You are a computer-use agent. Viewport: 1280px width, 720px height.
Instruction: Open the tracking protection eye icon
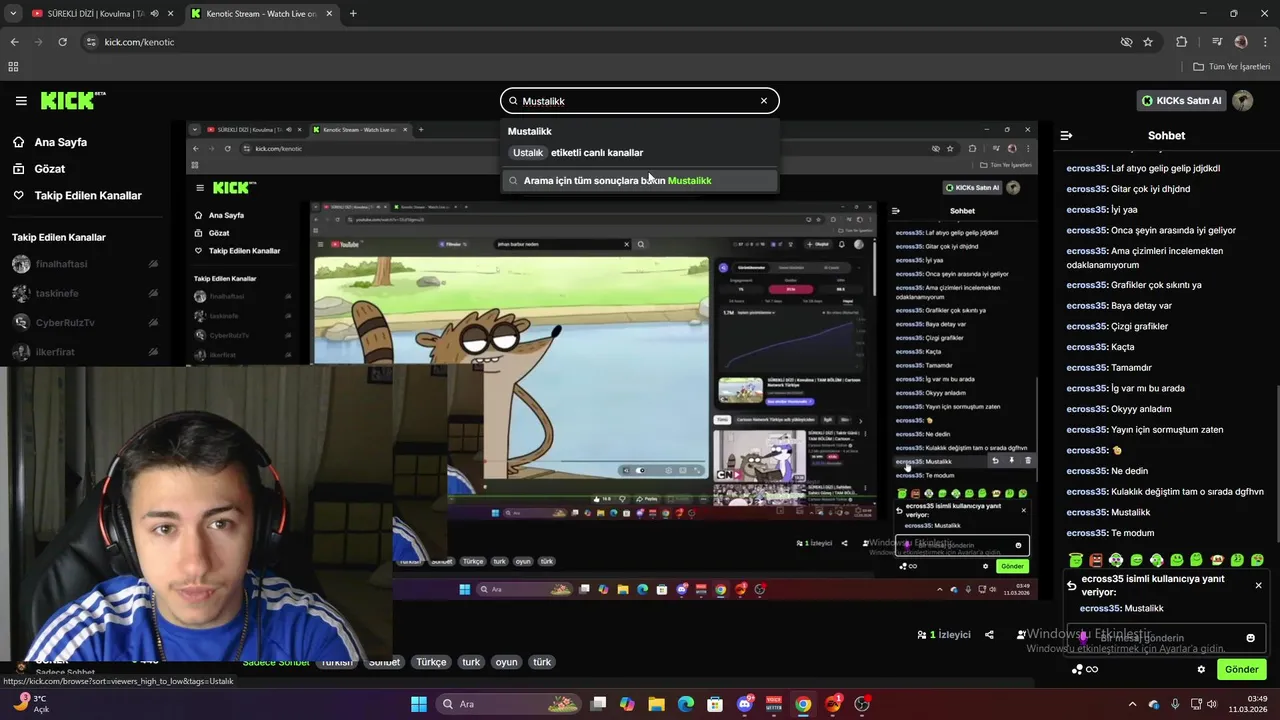(1126, 42)
